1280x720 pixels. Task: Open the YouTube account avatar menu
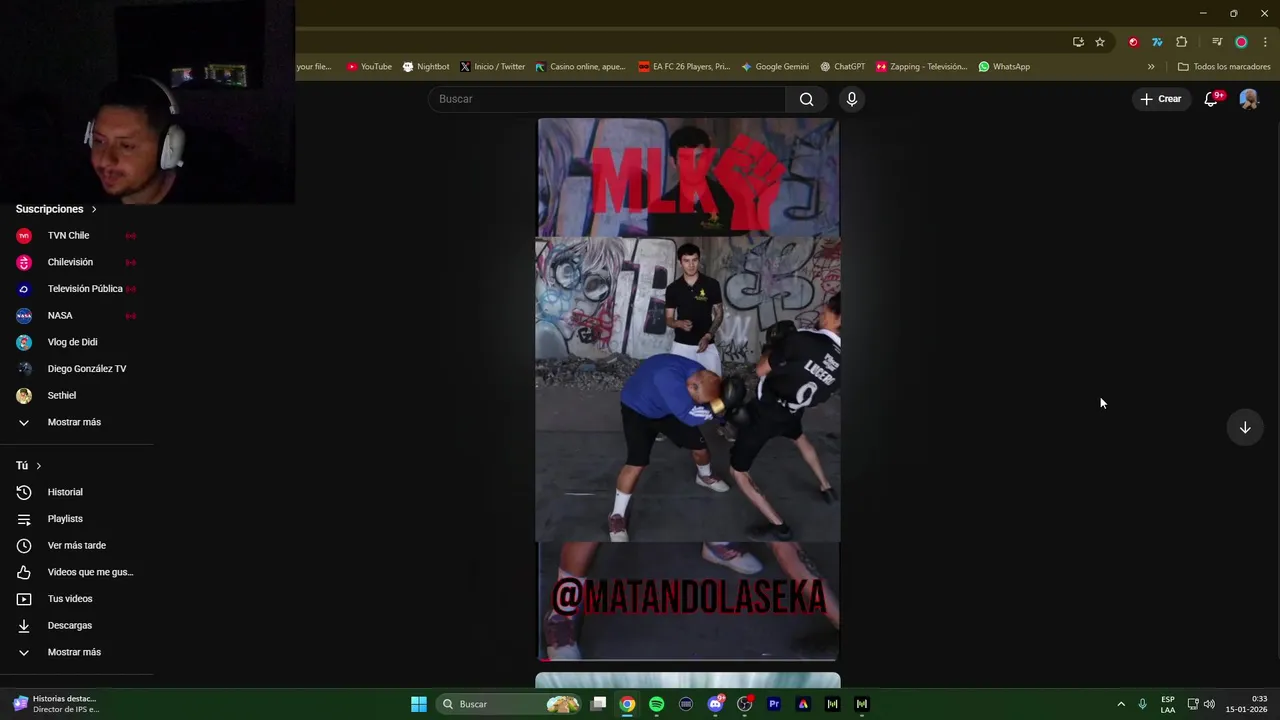1248,99
